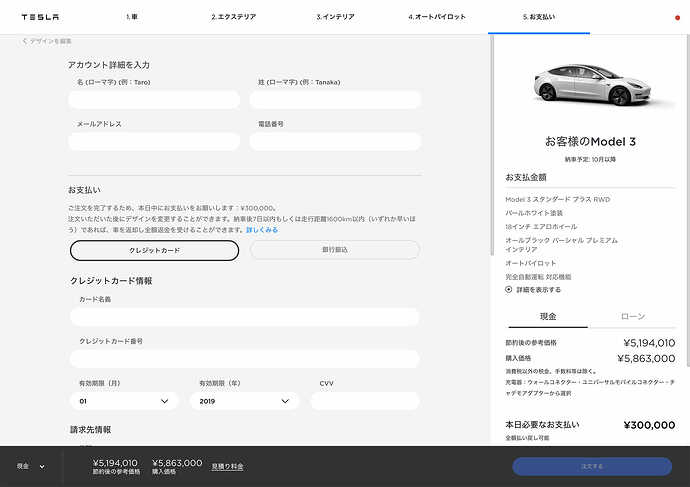The height and width of the screenshot is (487, 690).
Task: Go back via デザインを編集 link
Action: coord(47,41)
